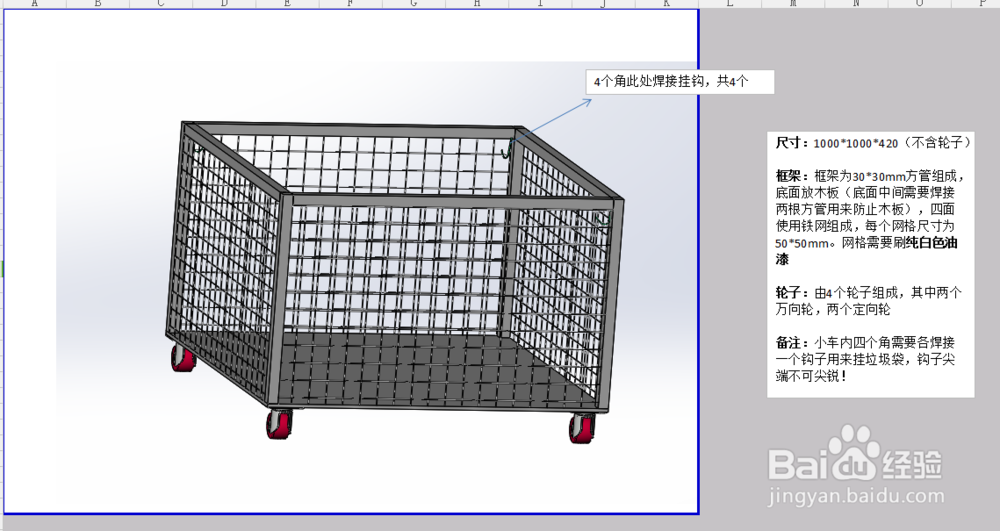
Task: Select column K header
Action: [666, 3]
